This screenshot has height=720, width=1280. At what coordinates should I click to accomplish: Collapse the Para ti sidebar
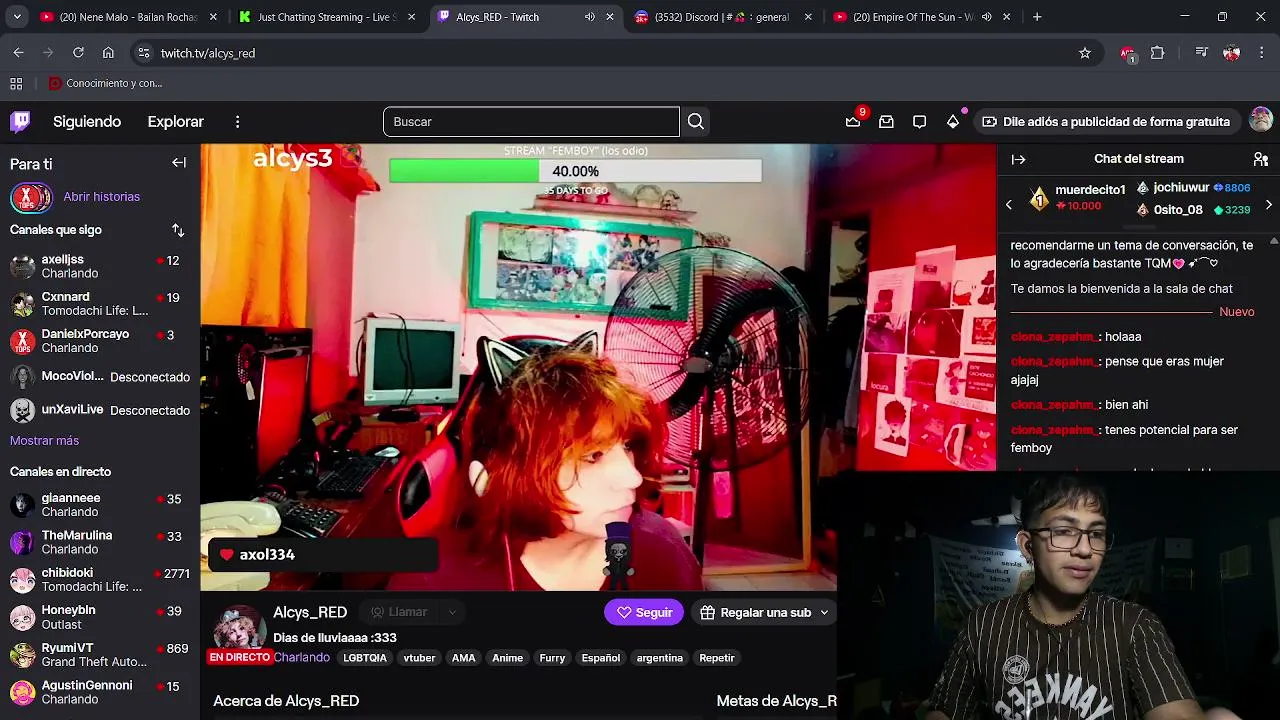179,163
